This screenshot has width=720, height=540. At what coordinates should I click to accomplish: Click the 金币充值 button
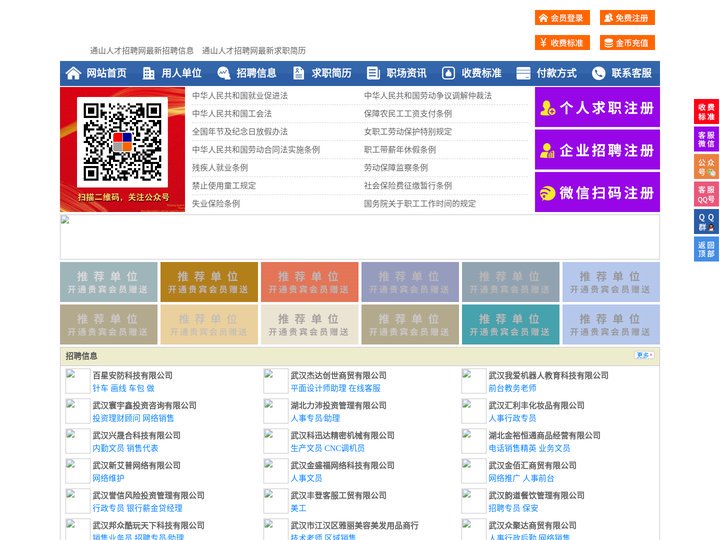coord(627,43)
